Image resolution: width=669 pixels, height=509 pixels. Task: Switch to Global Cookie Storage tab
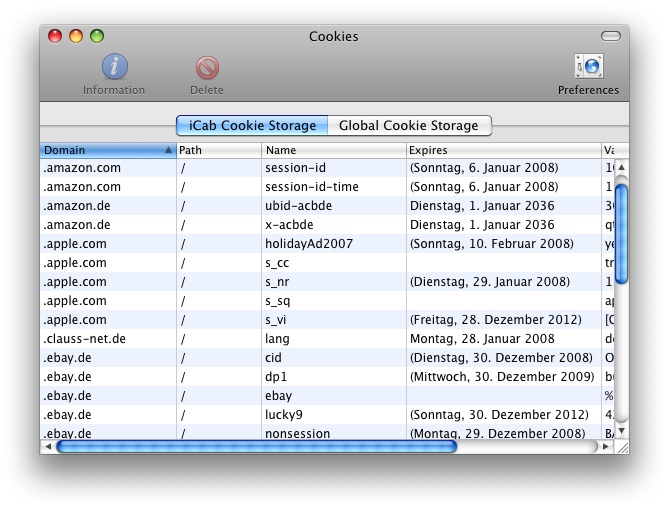pyautogui.click(x=408, y=126)
